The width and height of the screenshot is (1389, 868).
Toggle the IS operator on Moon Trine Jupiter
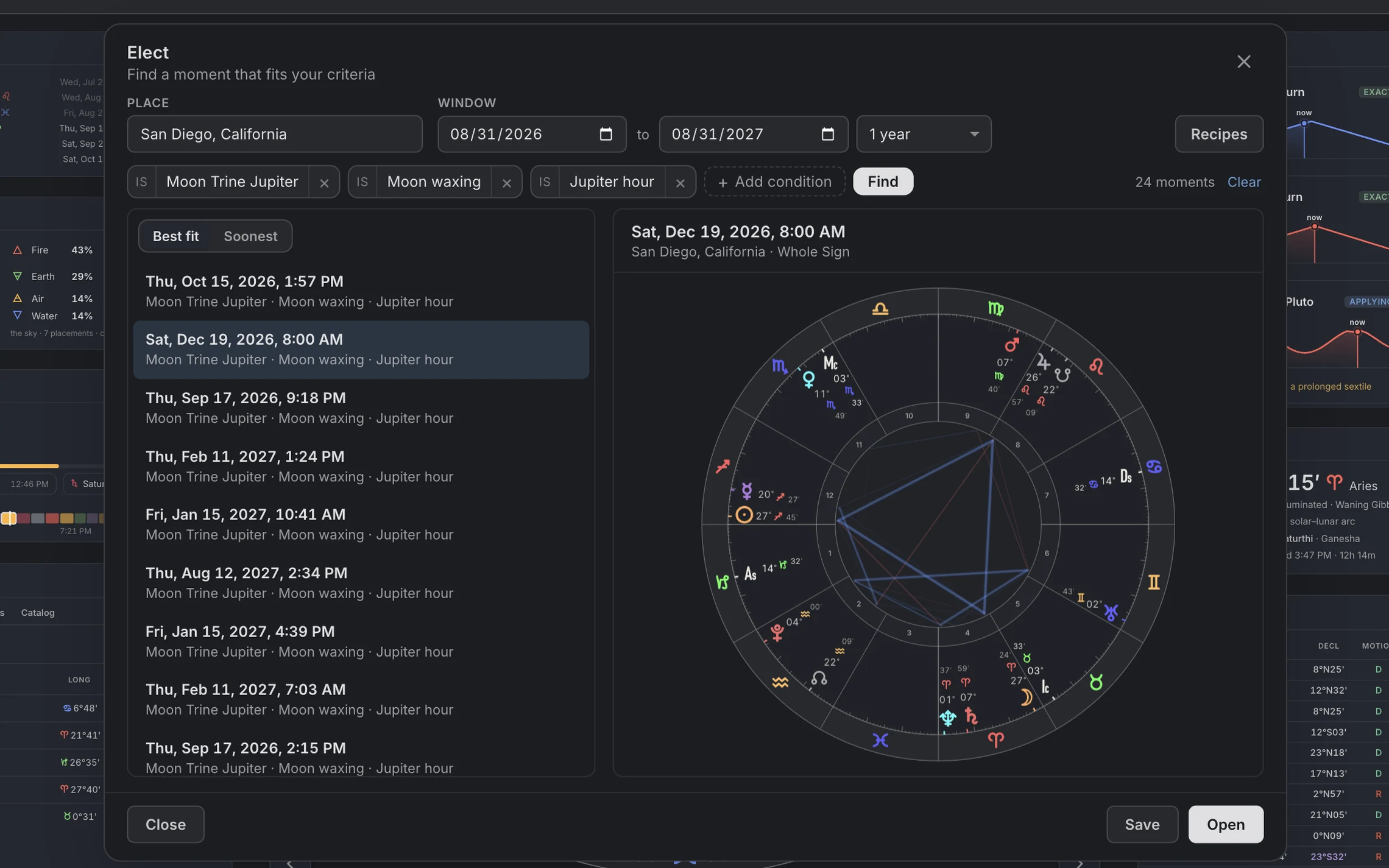click(x=141, y=182)
